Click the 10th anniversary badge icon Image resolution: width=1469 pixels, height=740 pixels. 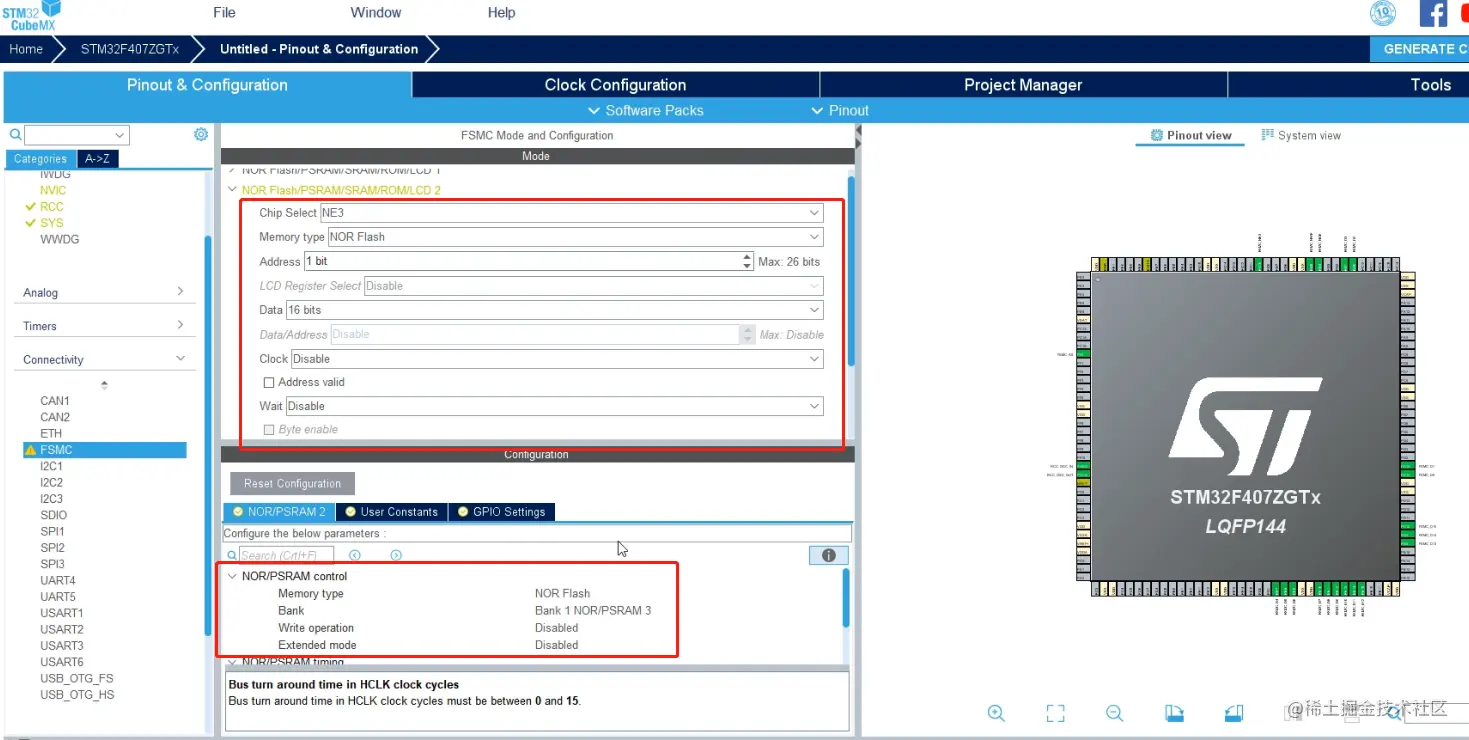[x=1383, y=13]
